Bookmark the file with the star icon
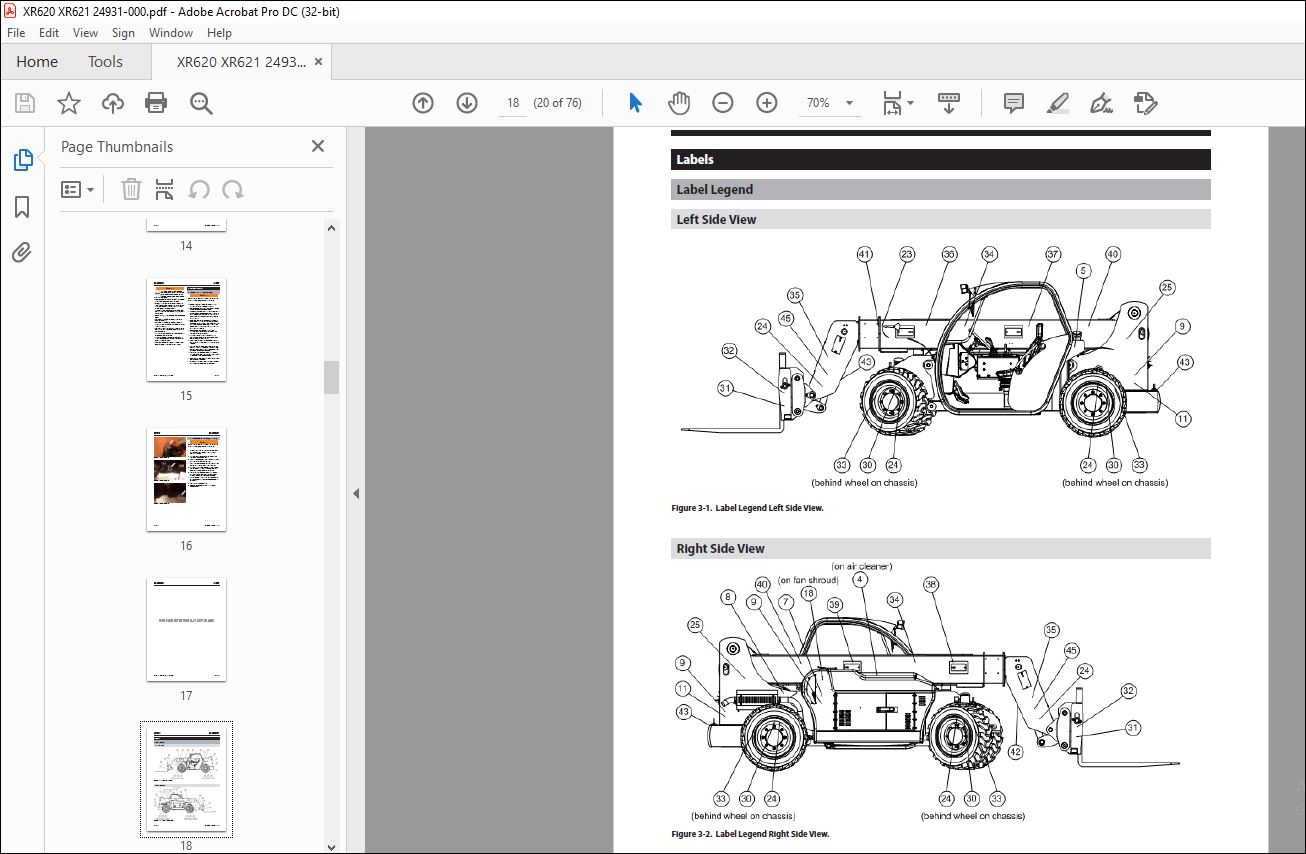 coord(69,103)
